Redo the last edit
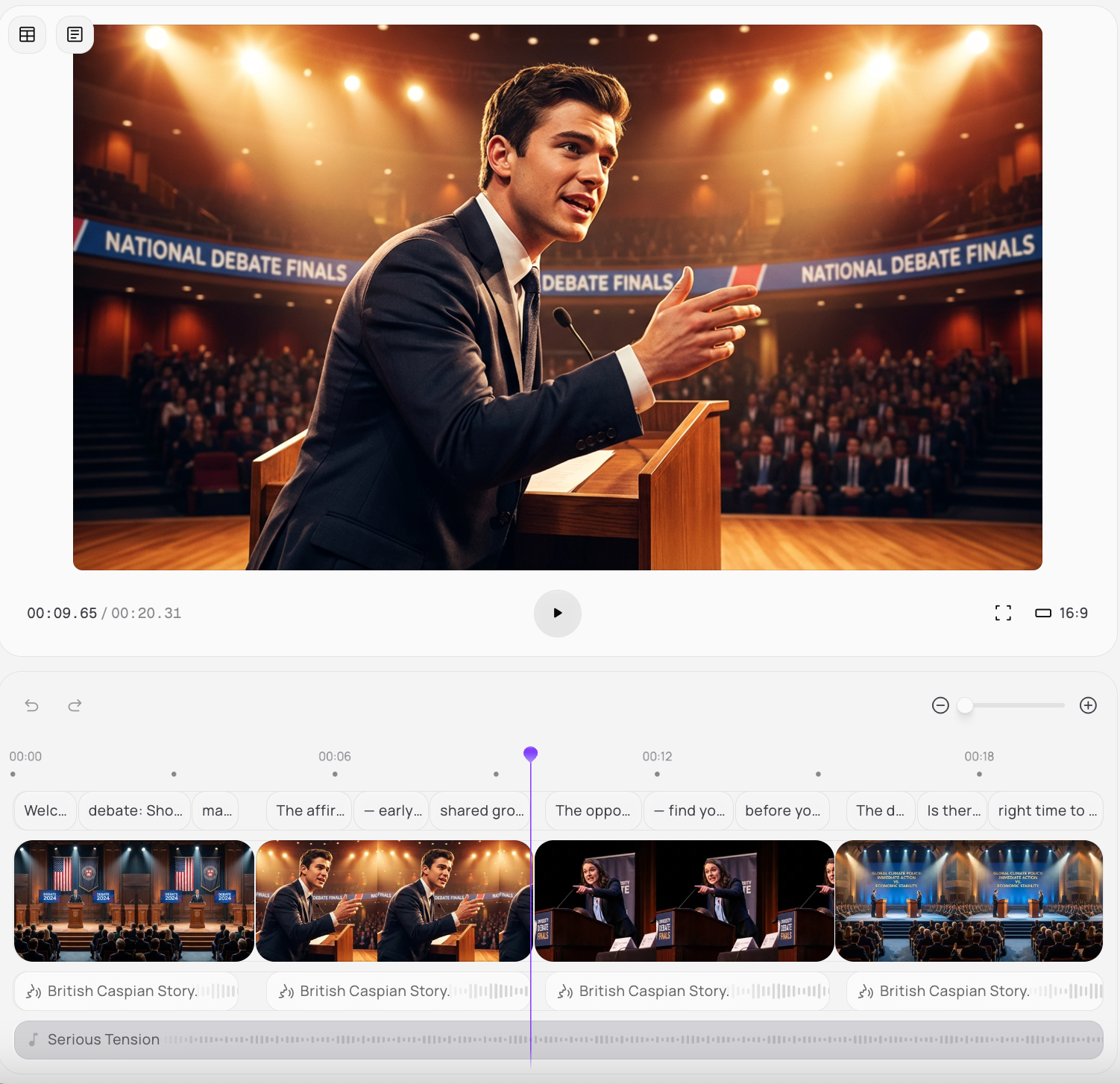This screenshot has width=1120, height=1084. [x=75, y=705]
